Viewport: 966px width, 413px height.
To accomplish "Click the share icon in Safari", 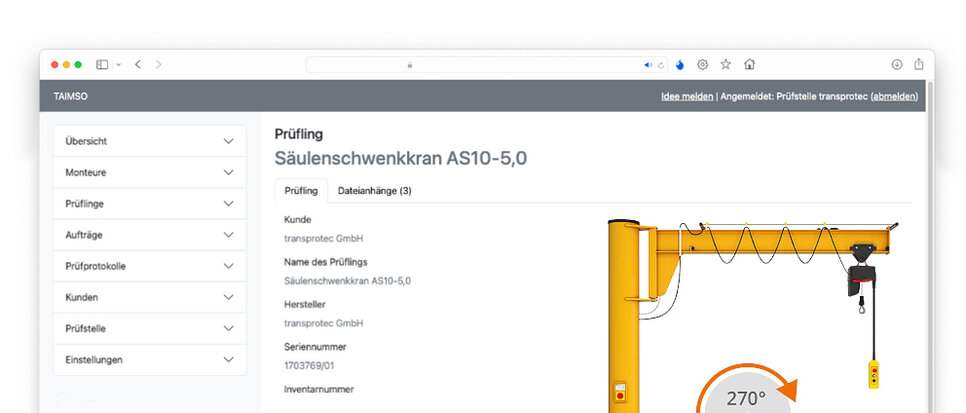I will click(919, 64).
